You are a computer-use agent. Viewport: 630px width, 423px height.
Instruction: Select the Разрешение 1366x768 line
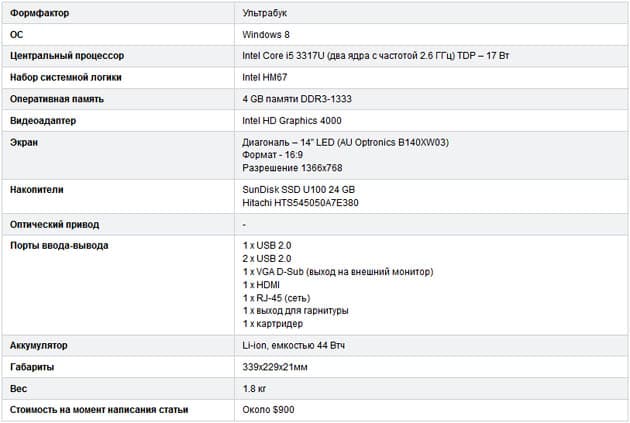(292, 168)
